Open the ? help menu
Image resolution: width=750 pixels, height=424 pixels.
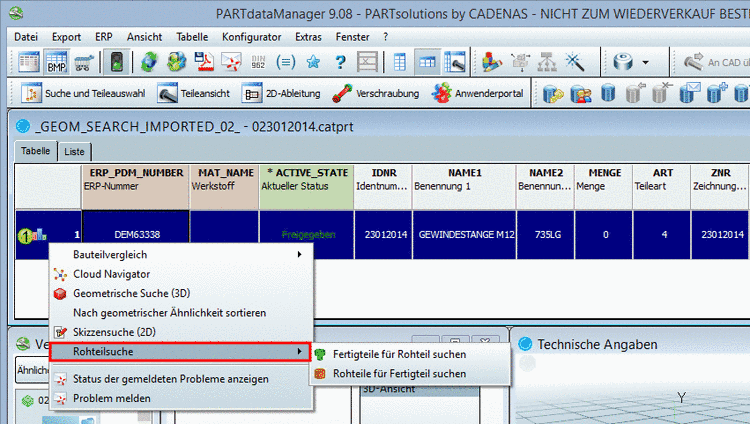click(386, 37)
